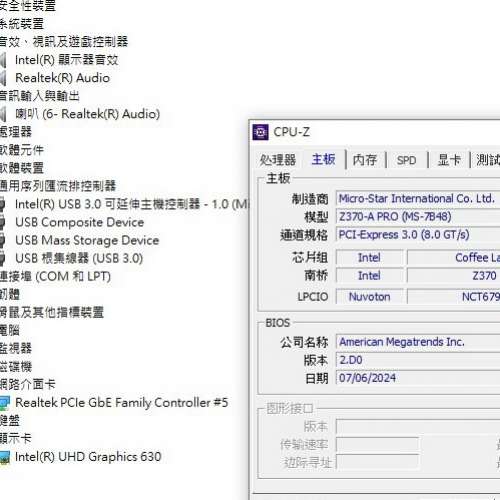500x500 pixels.
Task: Click BIOS version field 2.D0
Action: [418, 360]
